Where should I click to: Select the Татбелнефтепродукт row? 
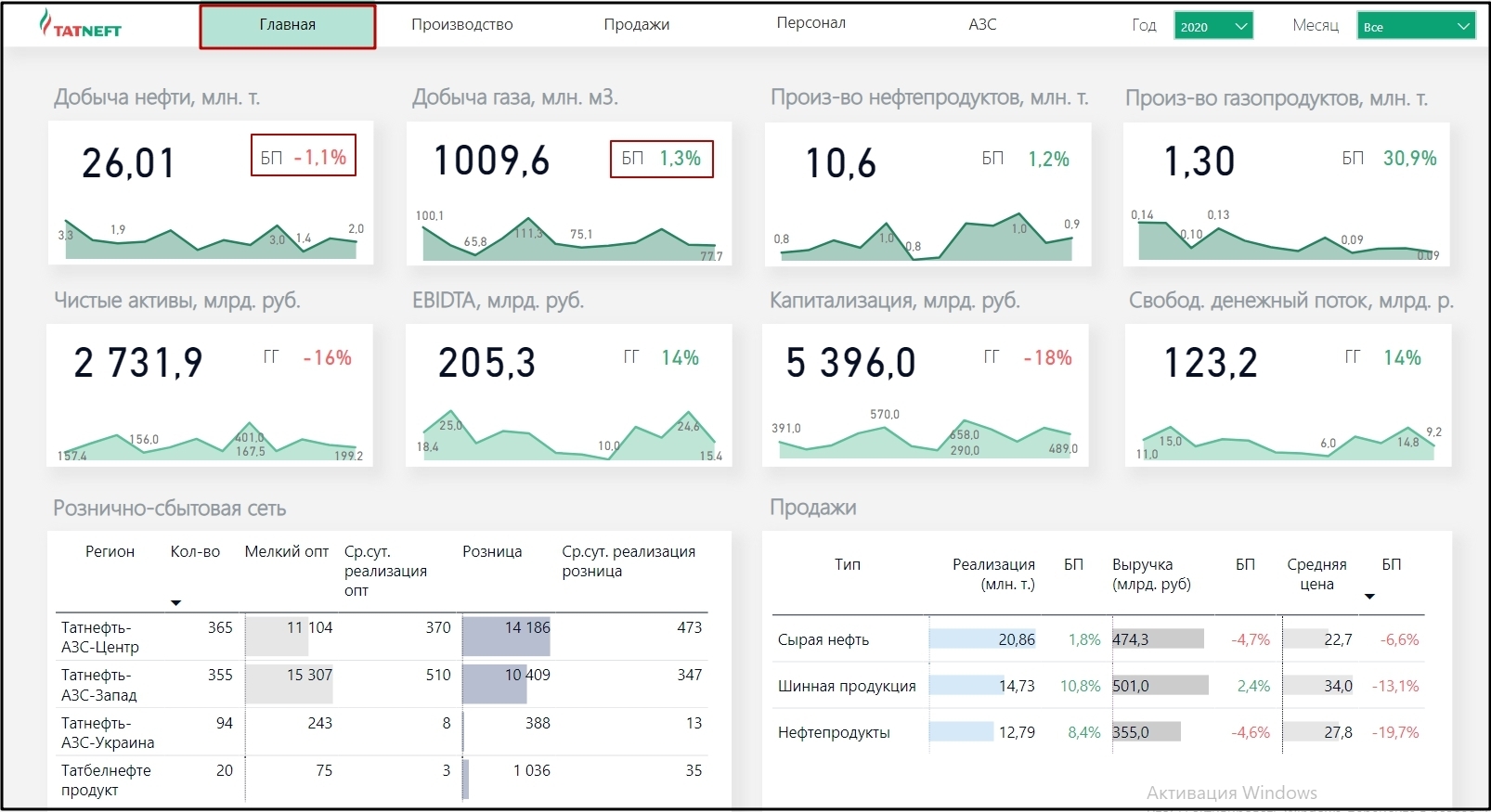click(382, 780)
